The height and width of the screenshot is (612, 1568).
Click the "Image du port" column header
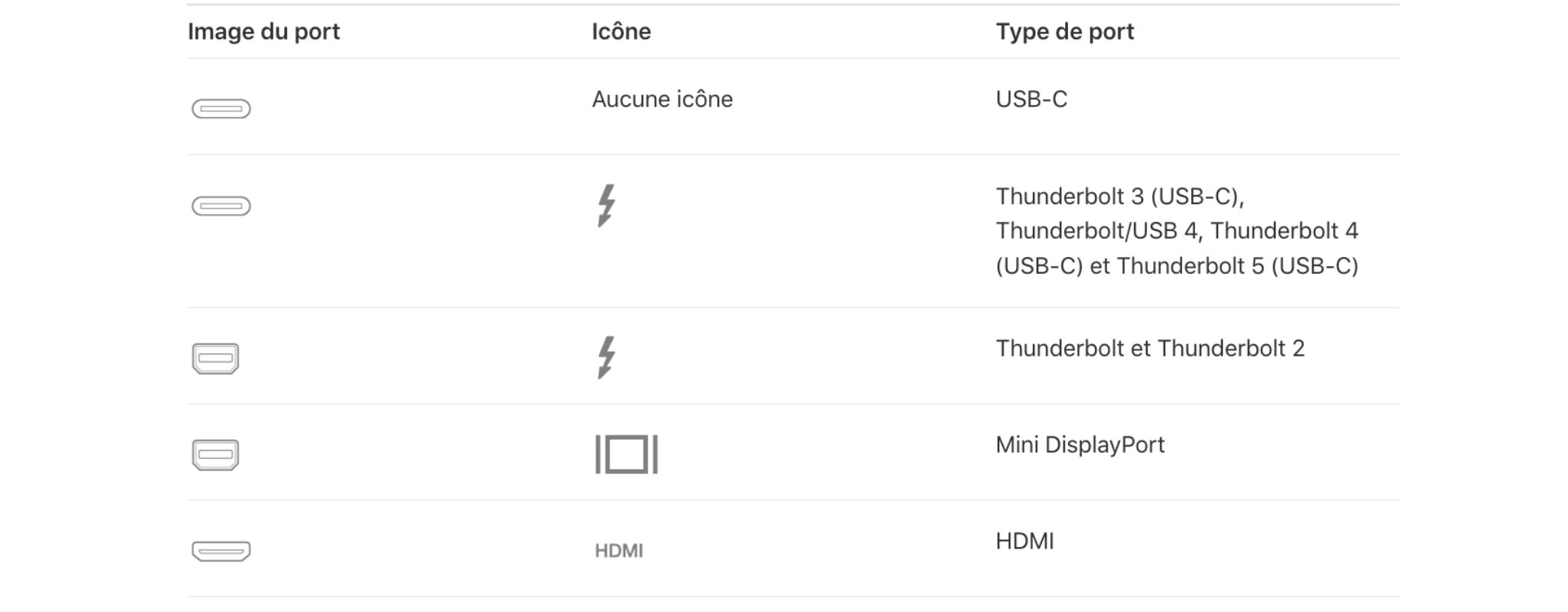[263, 31]
